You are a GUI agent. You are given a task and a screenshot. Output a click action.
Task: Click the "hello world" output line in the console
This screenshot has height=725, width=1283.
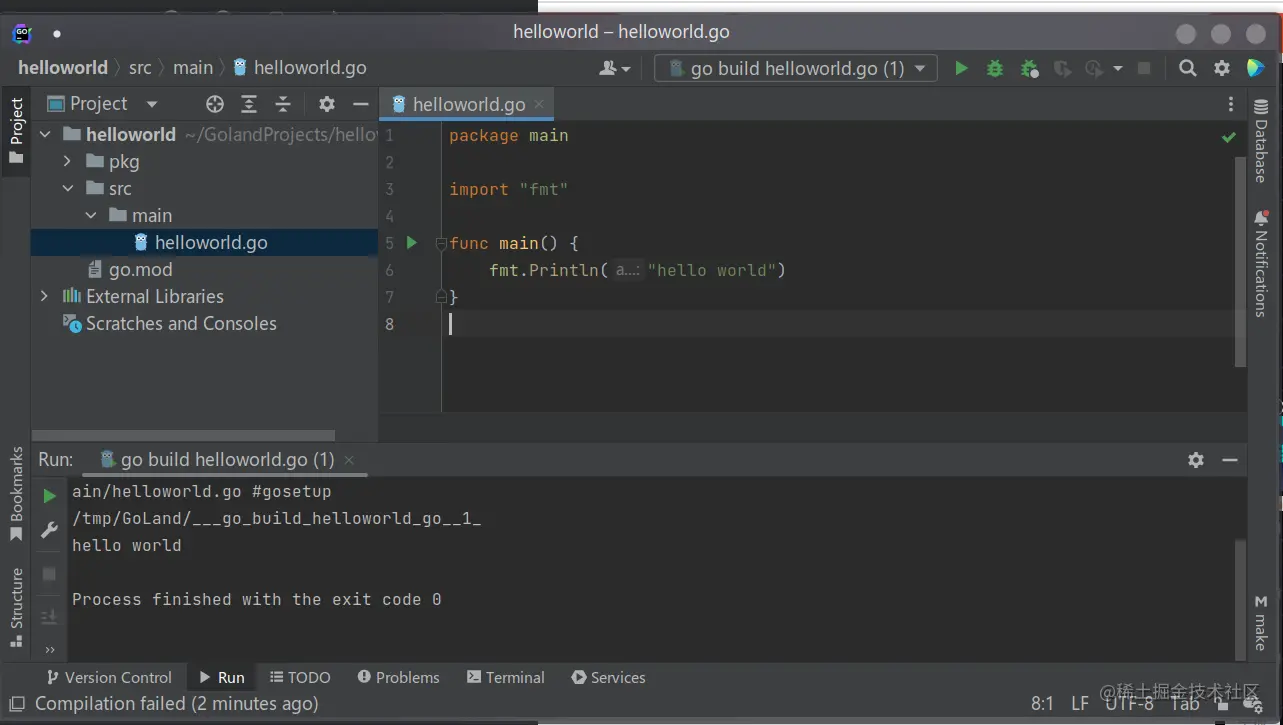pyautogui.click(x=127, y=546)
